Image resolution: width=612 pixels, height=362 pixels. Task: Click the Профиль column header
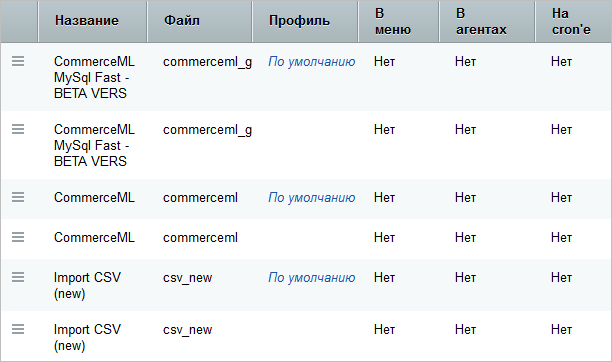[299, 20]
